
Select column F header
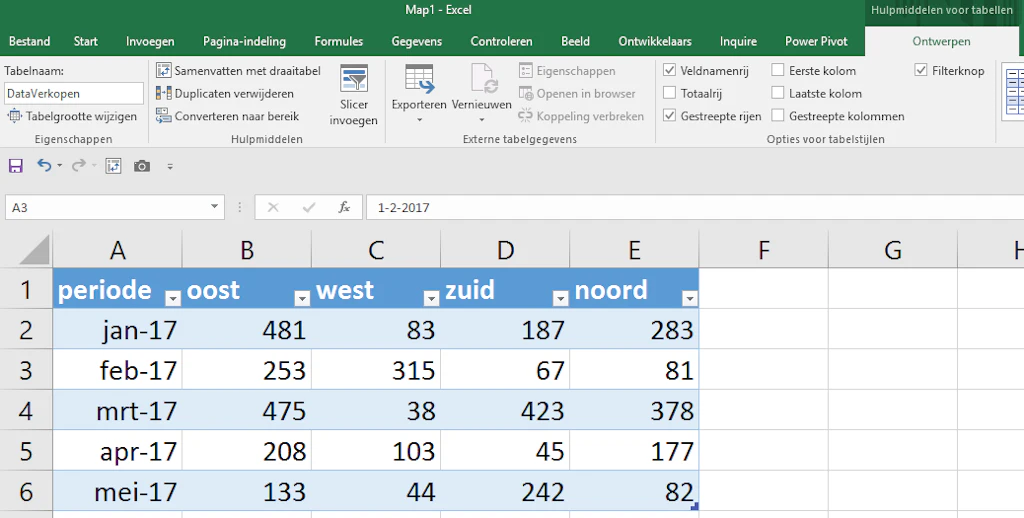pyautogui.click(x=763, y=250)
